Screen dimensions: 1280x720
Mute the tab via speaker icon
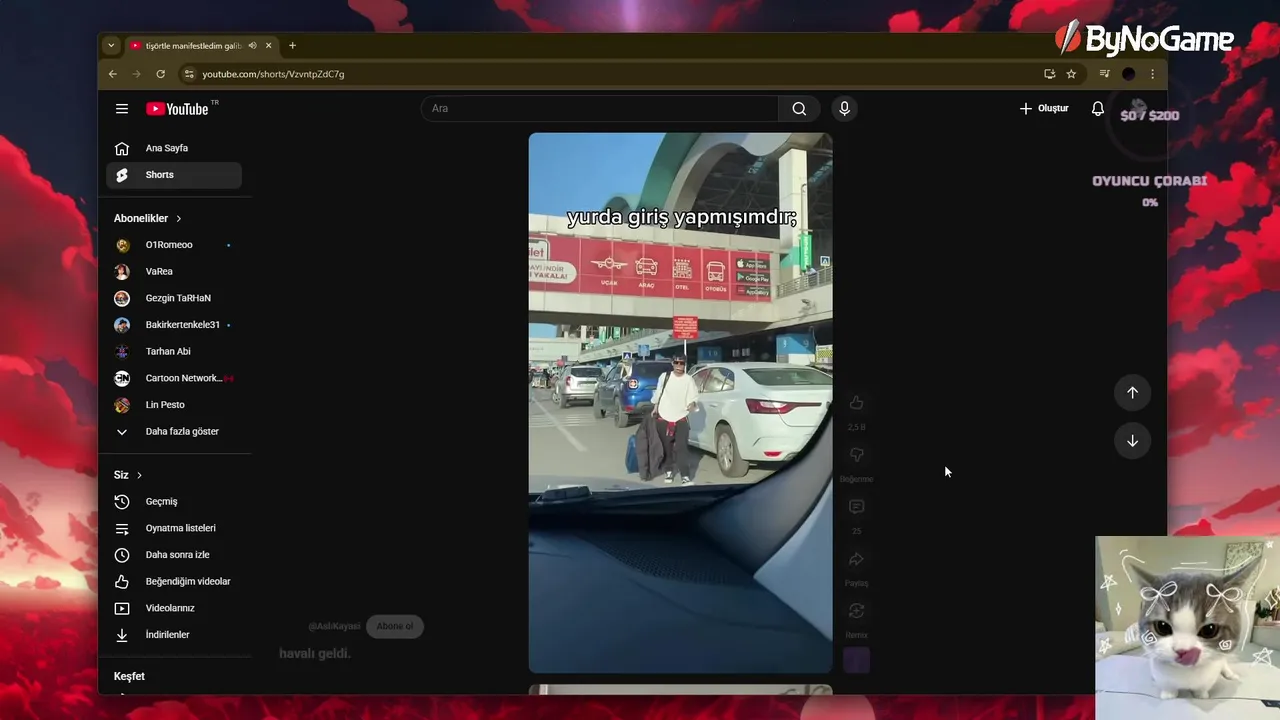pos(253,45)
